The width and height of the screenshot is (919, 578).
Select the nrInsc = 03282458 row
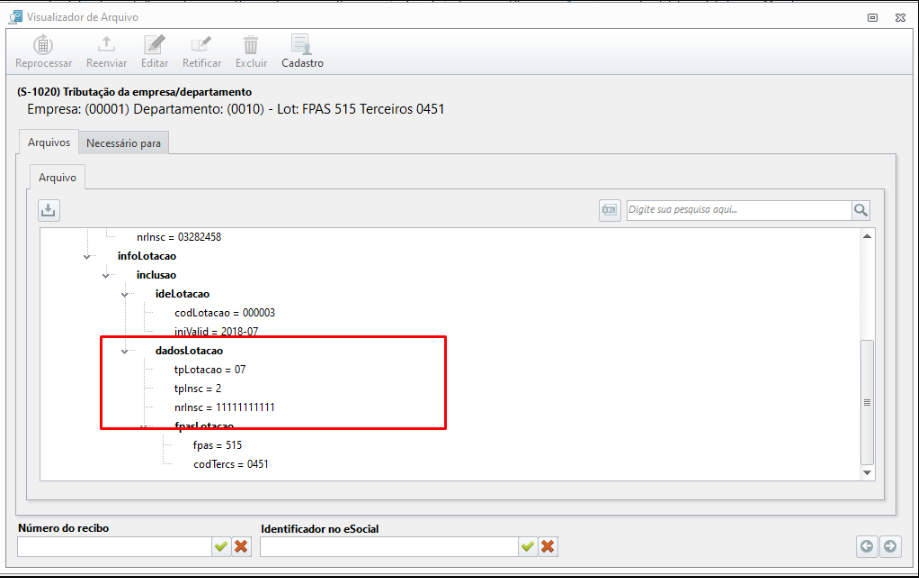tap(179, 237)
